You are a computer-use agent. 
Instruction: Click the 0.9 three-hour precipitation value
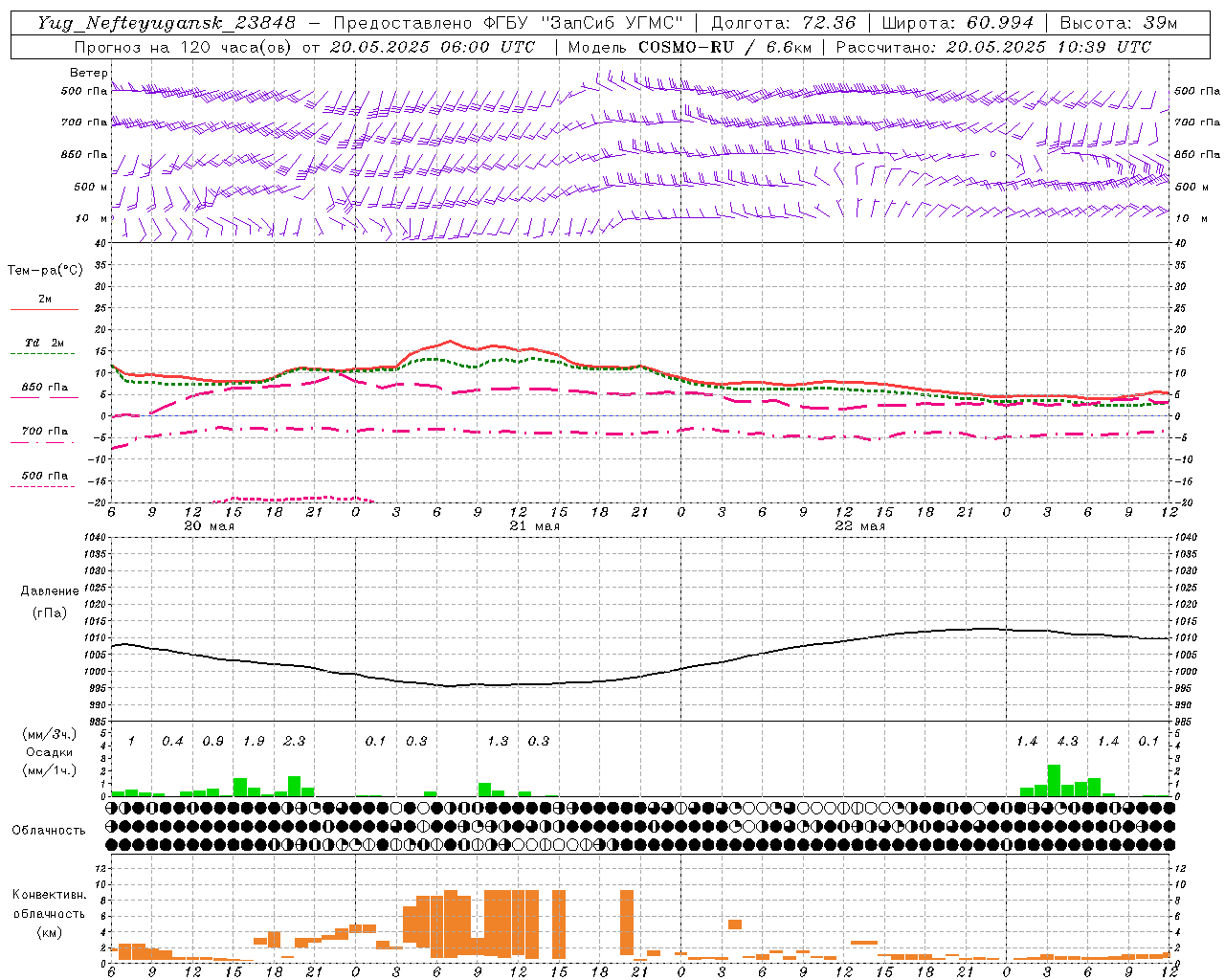[x=212, y=741]
